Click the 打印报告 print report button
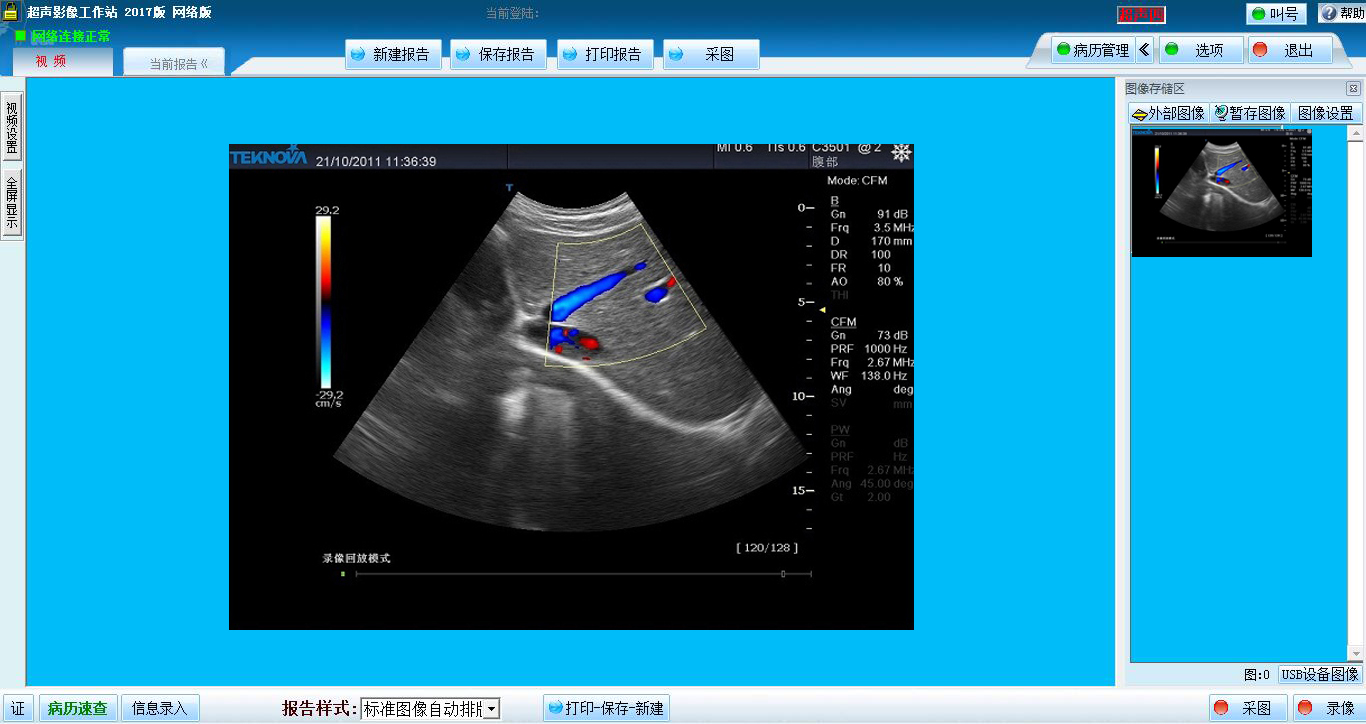This screenshot has height=724, width=1366. (605, 54)
